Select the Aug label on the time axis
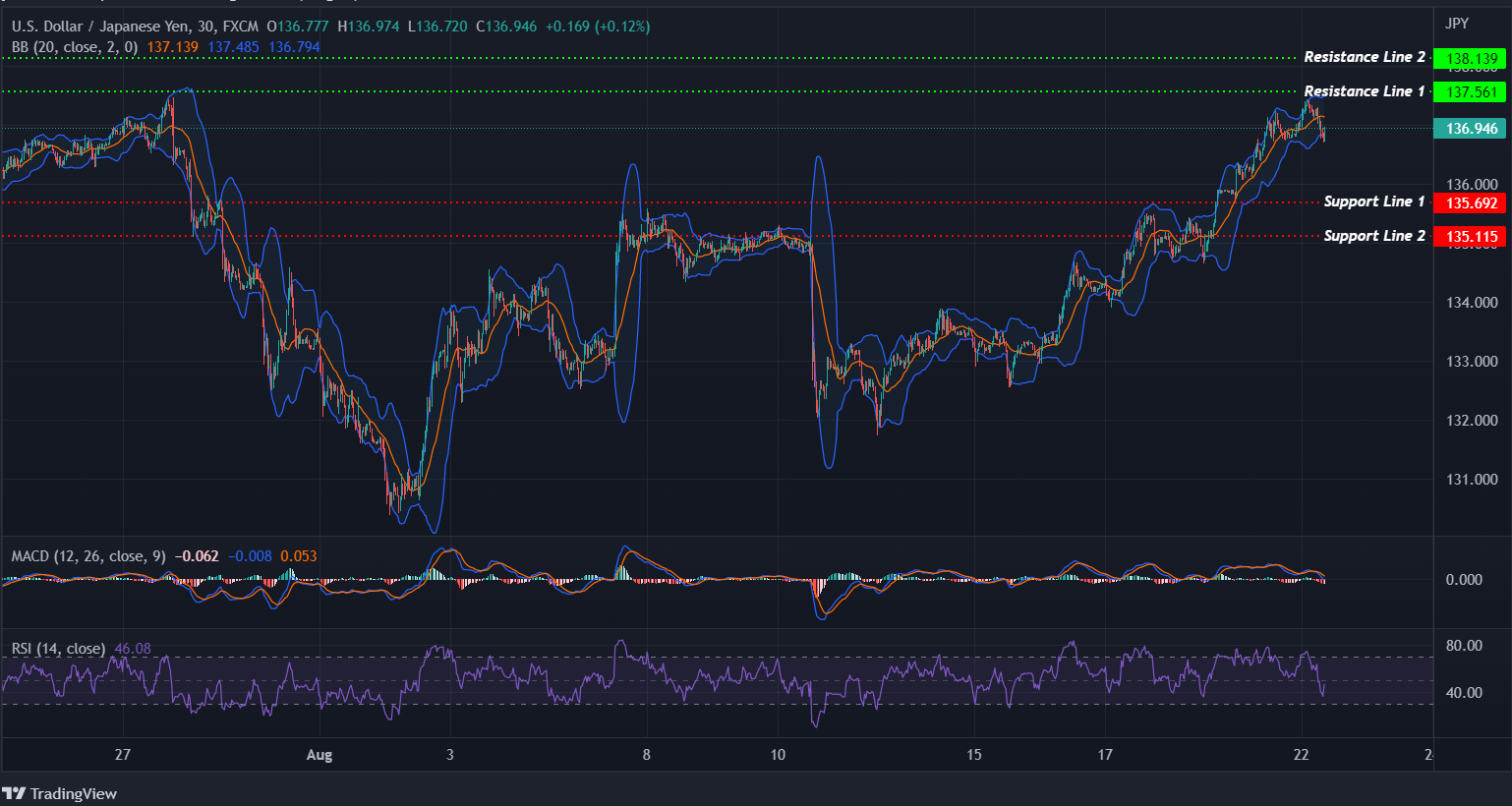The image size is (1512, 806). [319, 755]
